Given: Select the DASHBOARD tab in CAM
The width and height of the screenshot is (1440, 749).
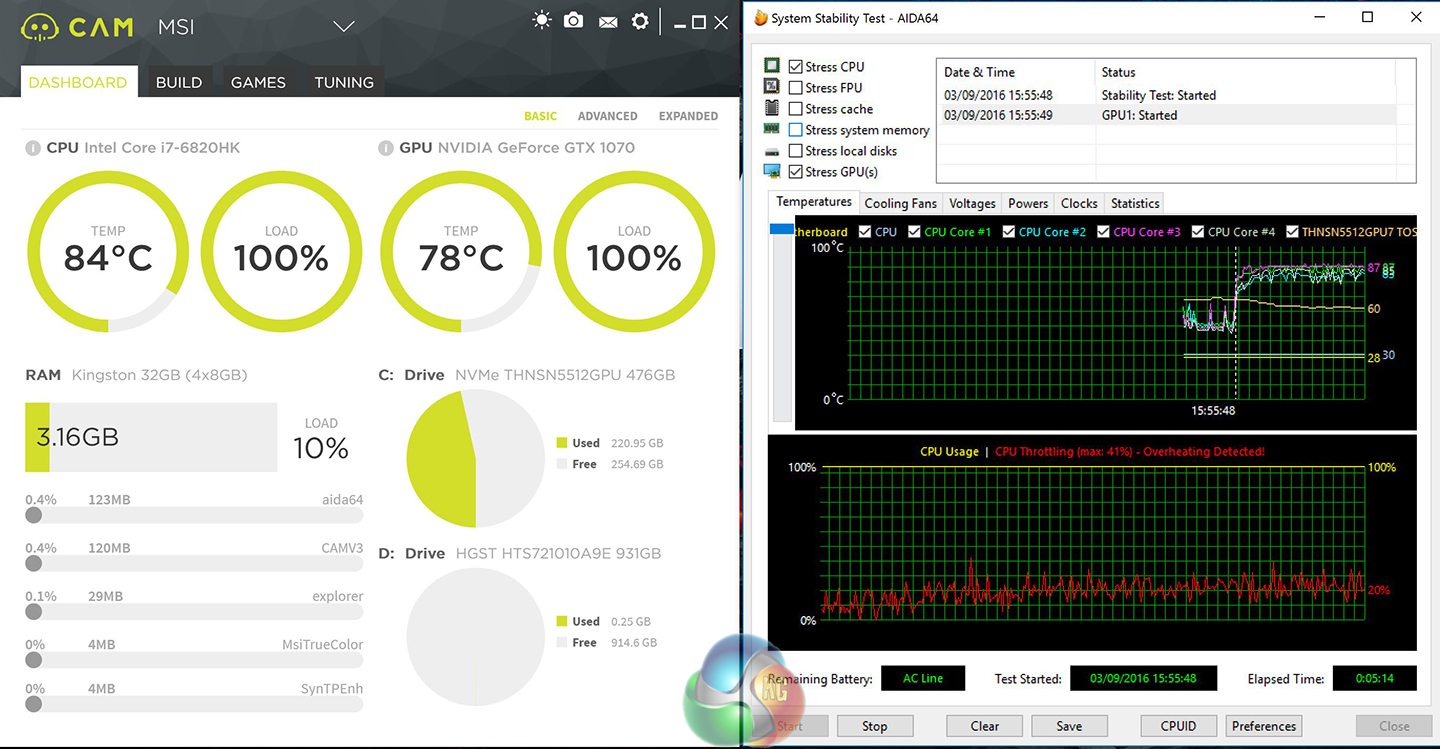Looking at the screenshot, I should pos(78,82).
